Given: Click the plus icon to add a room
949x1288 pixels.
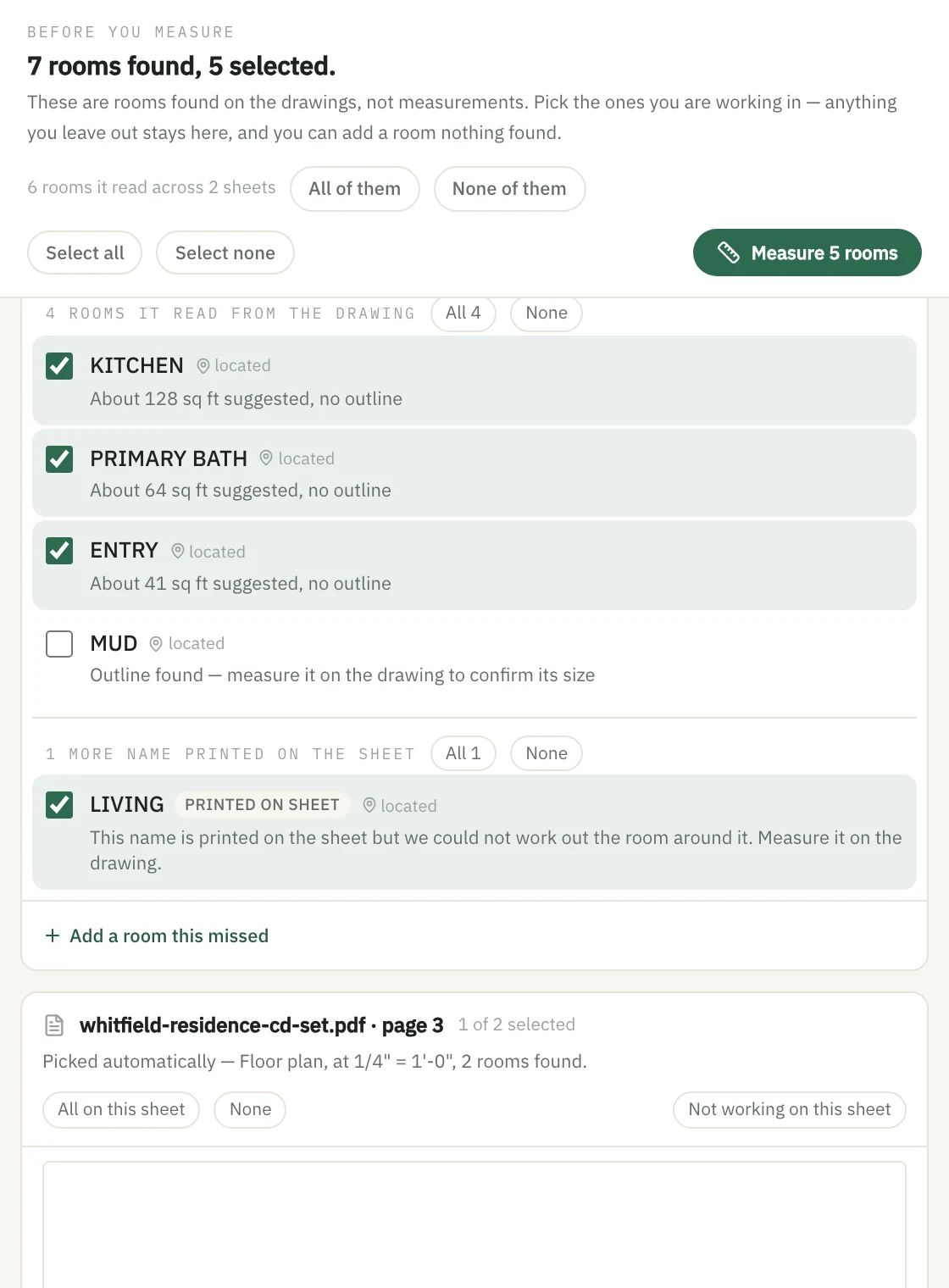Looking at the screenshot, I should tap(53, 935).
